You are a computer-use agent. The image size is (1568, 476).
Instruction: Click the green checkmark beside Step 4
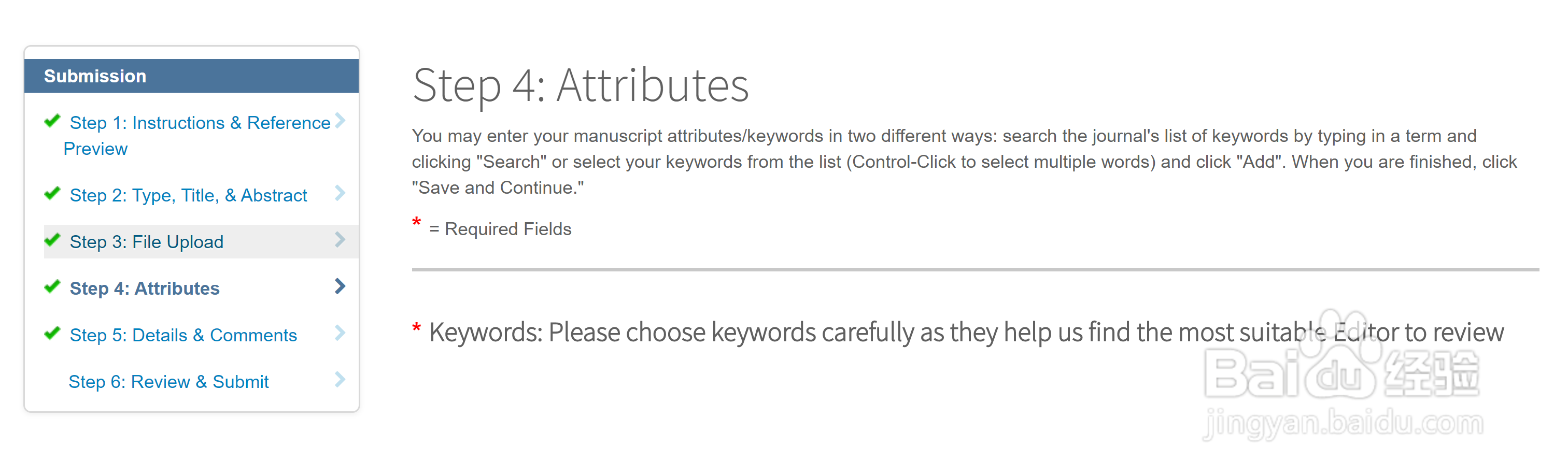click(52, 286)
